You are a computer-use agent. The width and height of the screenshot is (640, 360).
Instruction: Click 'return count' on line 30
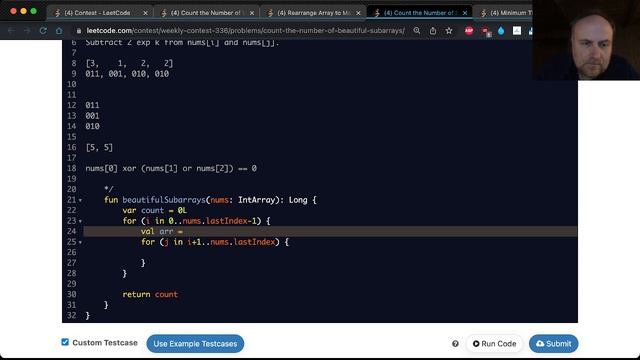tap(150, 294)
